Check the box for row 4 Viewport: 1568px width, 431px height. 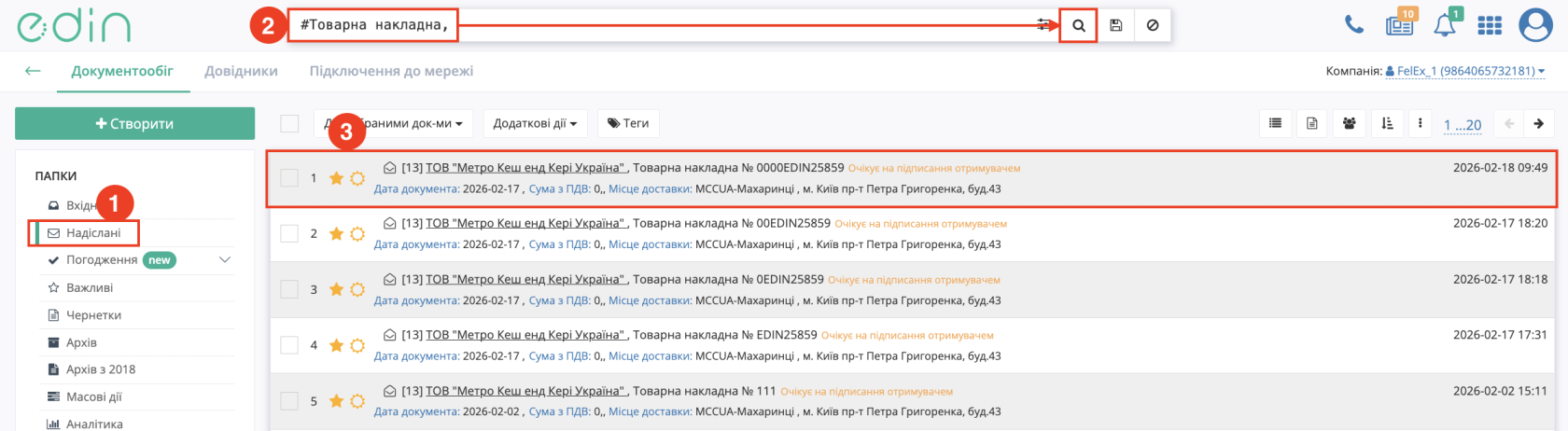[x=289, y=345]
